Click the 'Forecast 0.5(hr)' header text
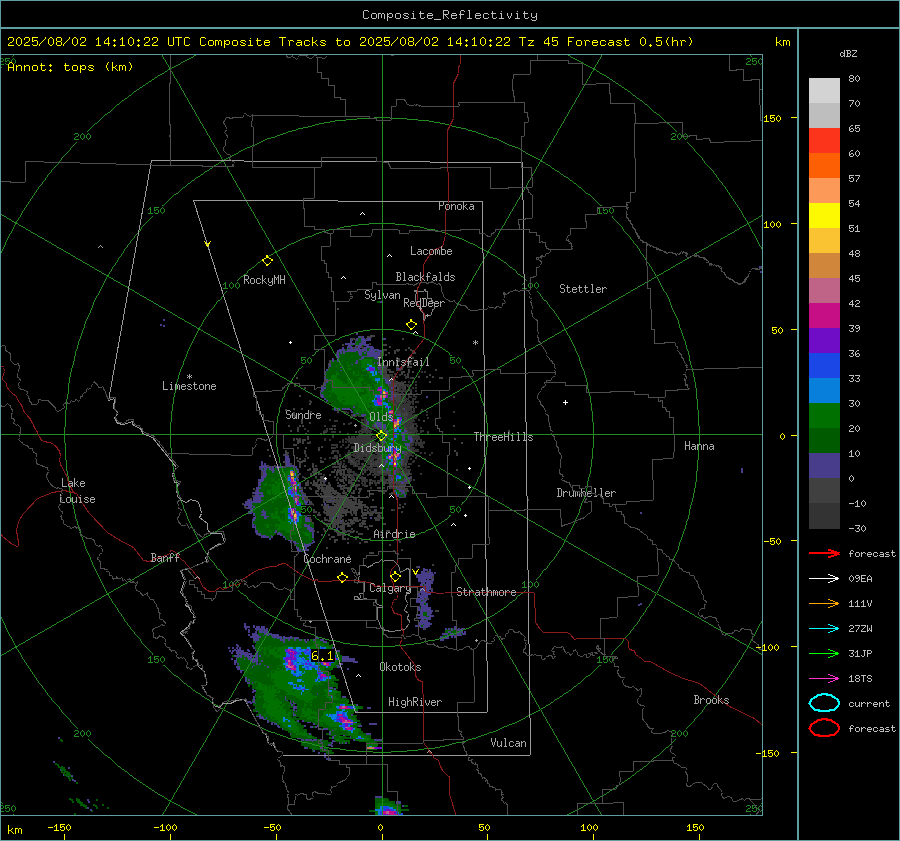 pos(630,42)
